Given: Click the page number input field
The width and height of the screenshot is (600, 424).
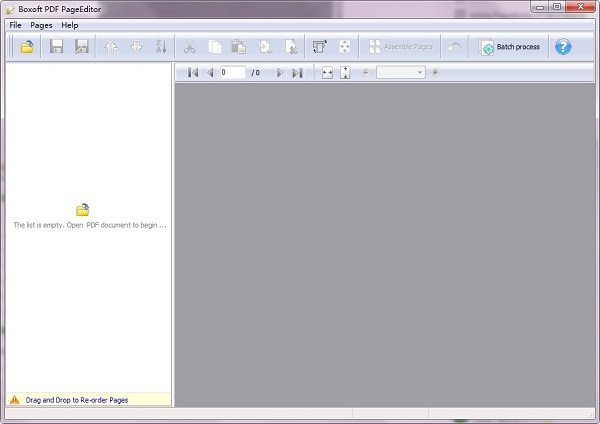Looking at the screenshot, I should 232,73.
